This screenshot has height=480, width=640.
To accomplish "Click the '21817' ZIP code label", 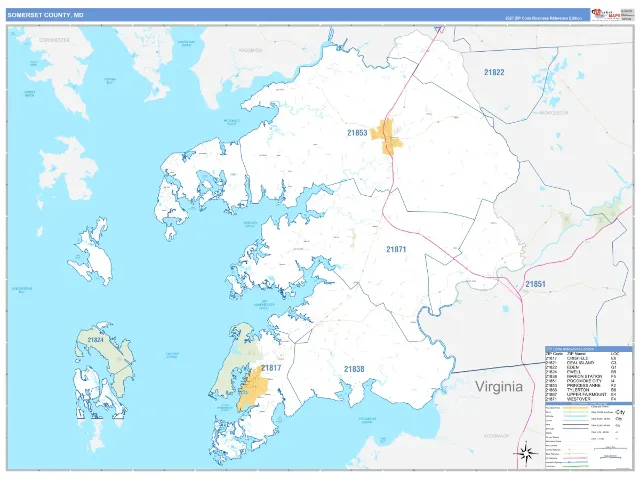I will point(271,368).
